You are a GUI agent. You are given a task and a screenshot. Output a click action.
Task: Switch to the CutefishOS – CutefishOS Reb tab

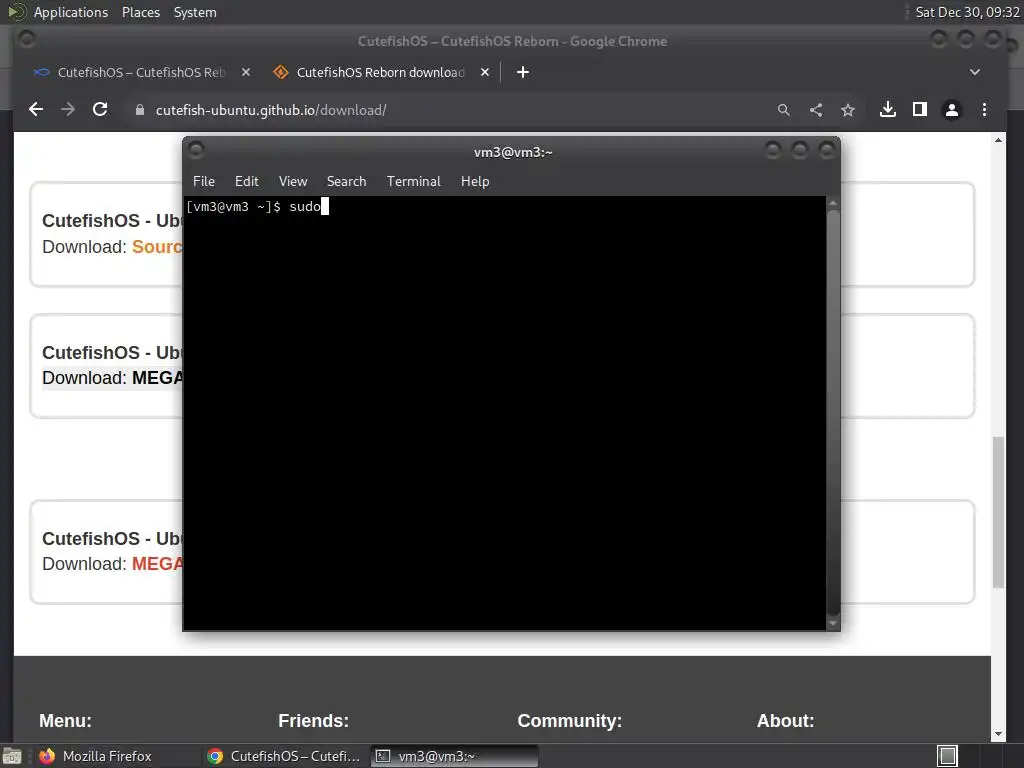pos(141,72)
